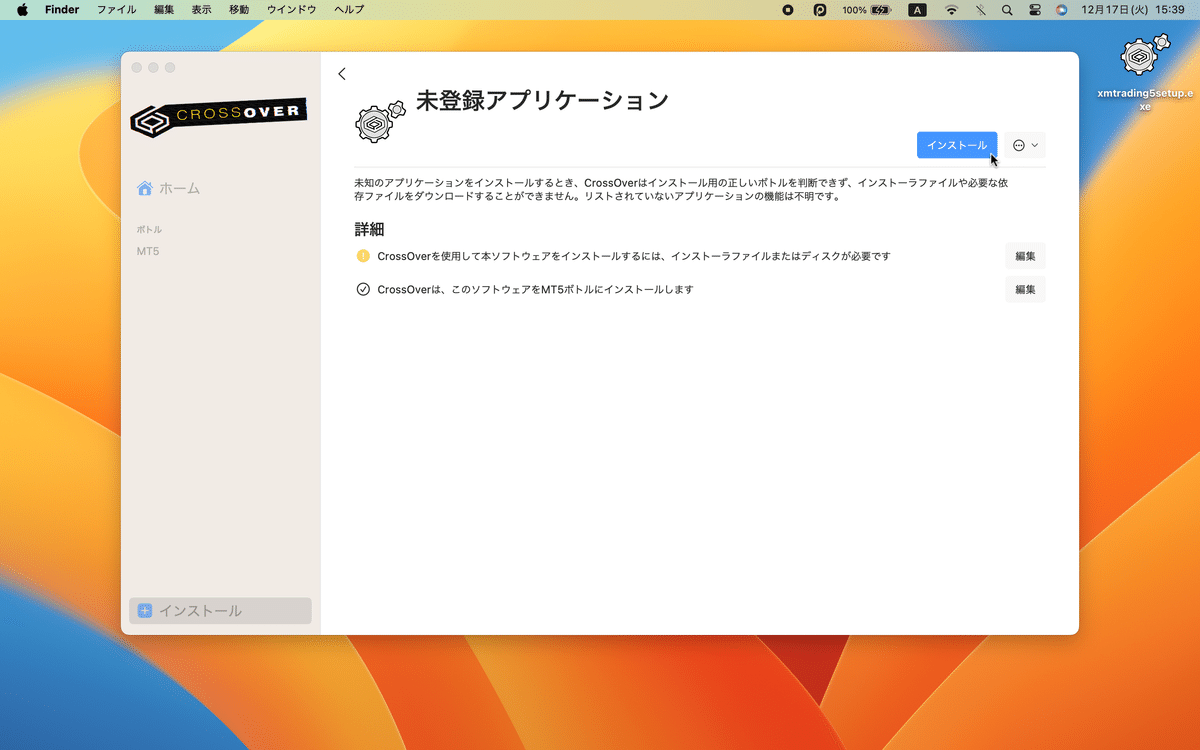Click the home icon in the sidebar
Screen dimensions: 1200x750
click(x=145, y=188)
